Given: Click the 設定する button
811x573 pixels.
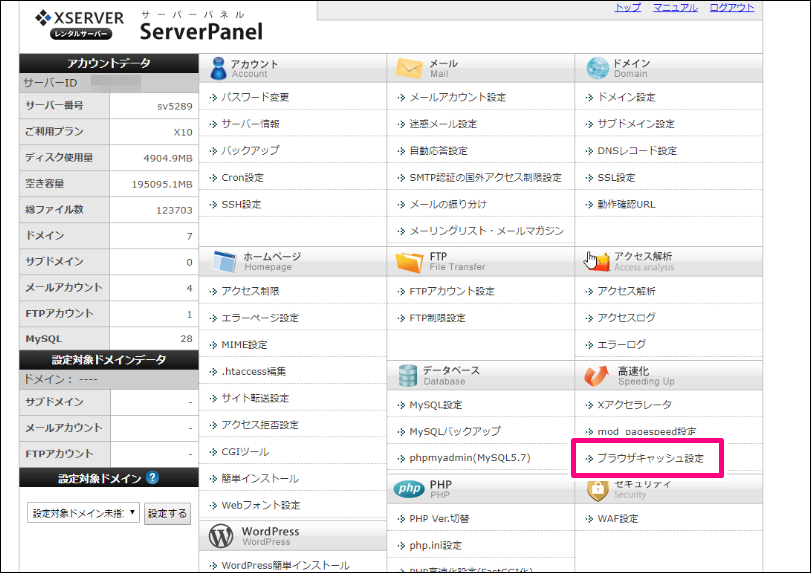Looking at the screenshot, I should [x=167, y=514].
